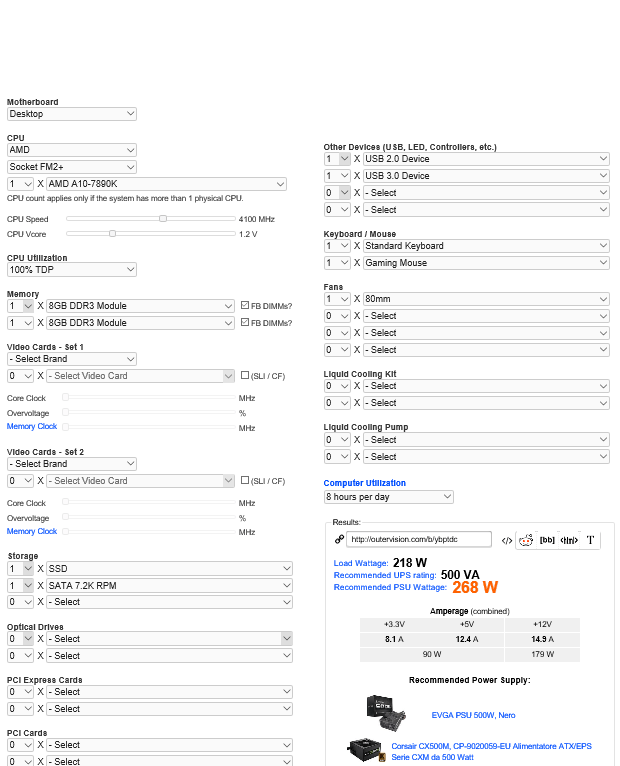The image size is (620, 766).
Task: Select the BBCode [bb] share format
Action: 547,540
